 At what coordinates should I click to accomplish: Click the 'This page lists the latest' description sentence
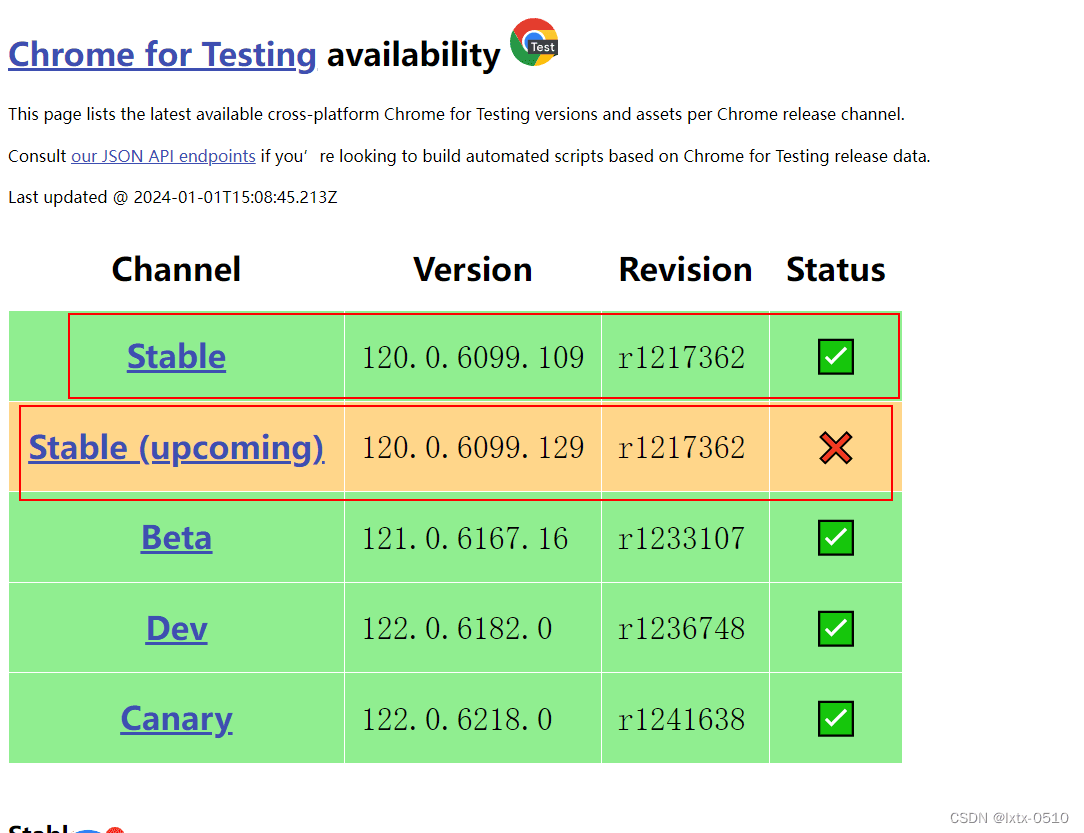[456, 114]
